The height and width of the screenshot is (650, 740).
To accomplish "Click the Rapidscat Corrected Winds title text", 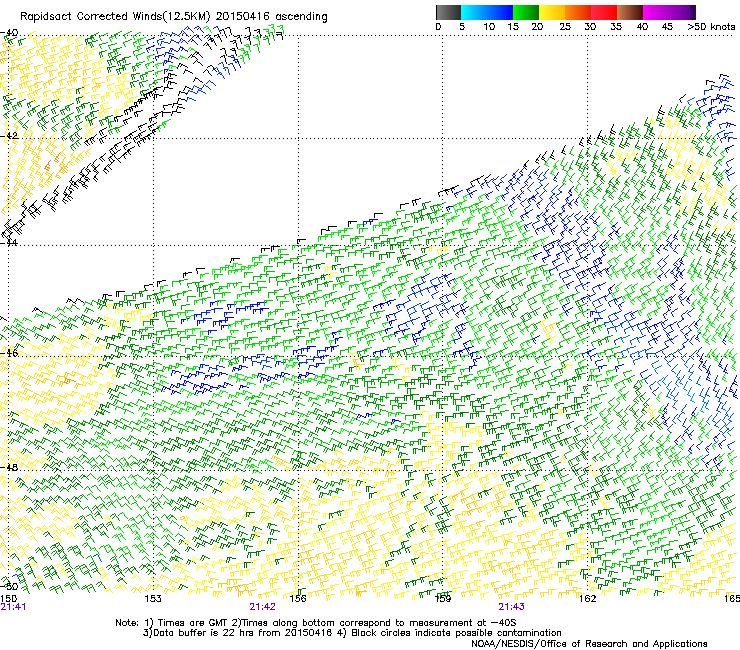I will (174, 17).
